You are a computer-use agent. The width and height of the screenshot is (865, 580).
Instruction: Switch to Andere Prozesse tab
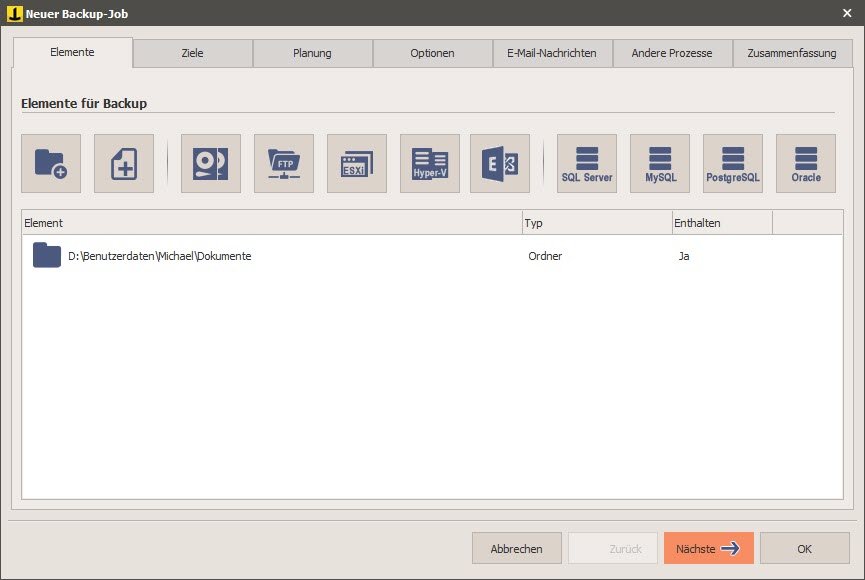point(672,53)
